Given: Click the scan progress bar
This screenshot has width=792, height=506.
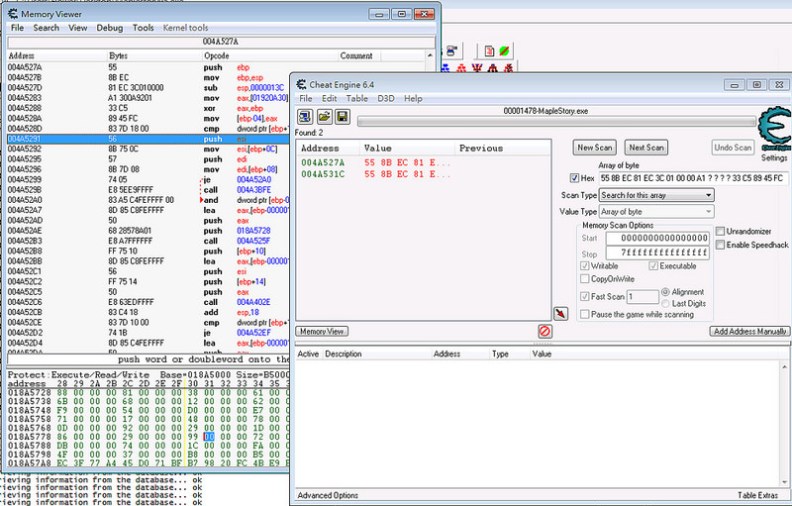Looking at the screenshot, I should tap(557, 121).
